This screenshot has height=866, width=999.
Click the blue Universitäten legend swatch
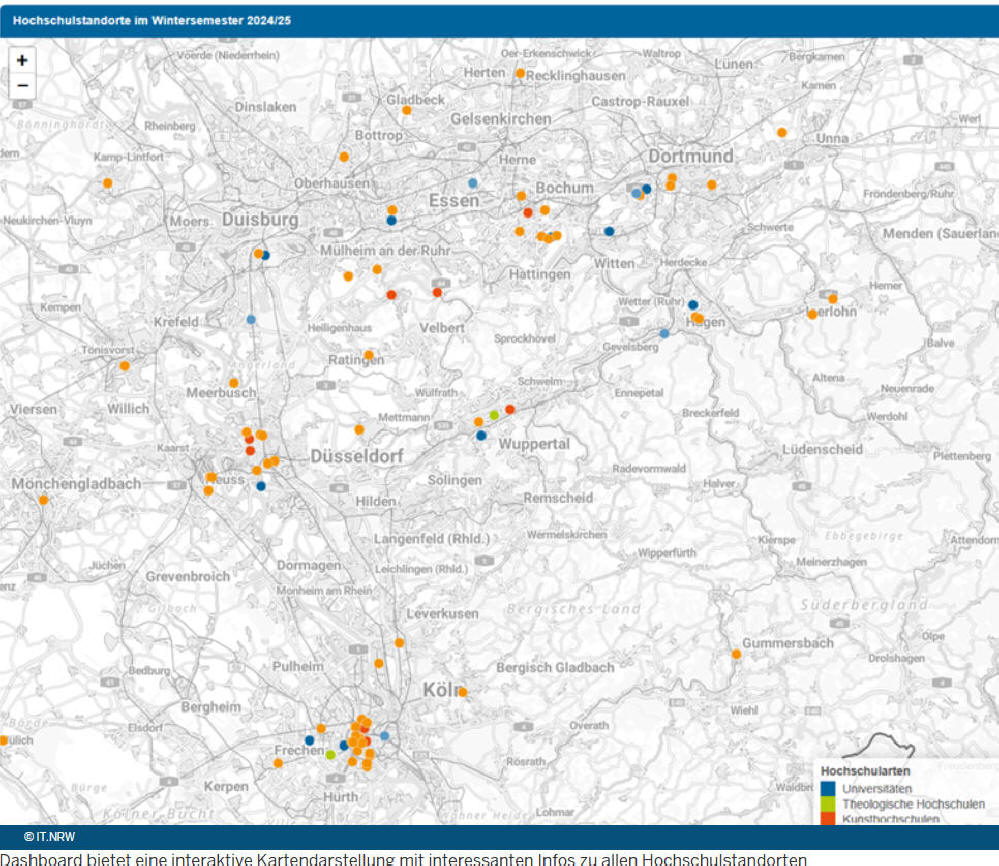[x=828, y=789]
